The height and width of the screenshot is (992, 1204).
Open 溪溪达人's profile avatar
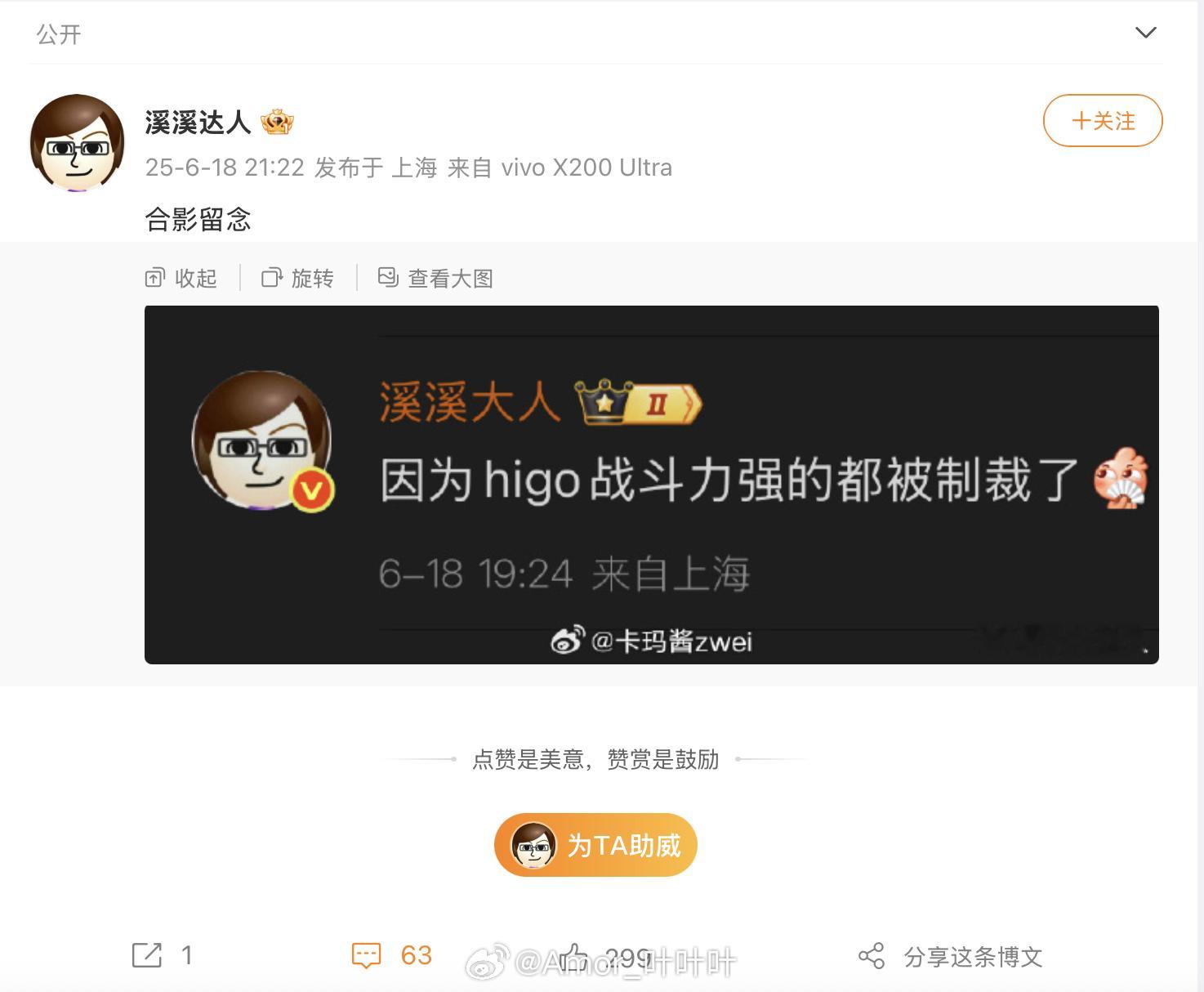pyautogui.click(x=78, y=143)
